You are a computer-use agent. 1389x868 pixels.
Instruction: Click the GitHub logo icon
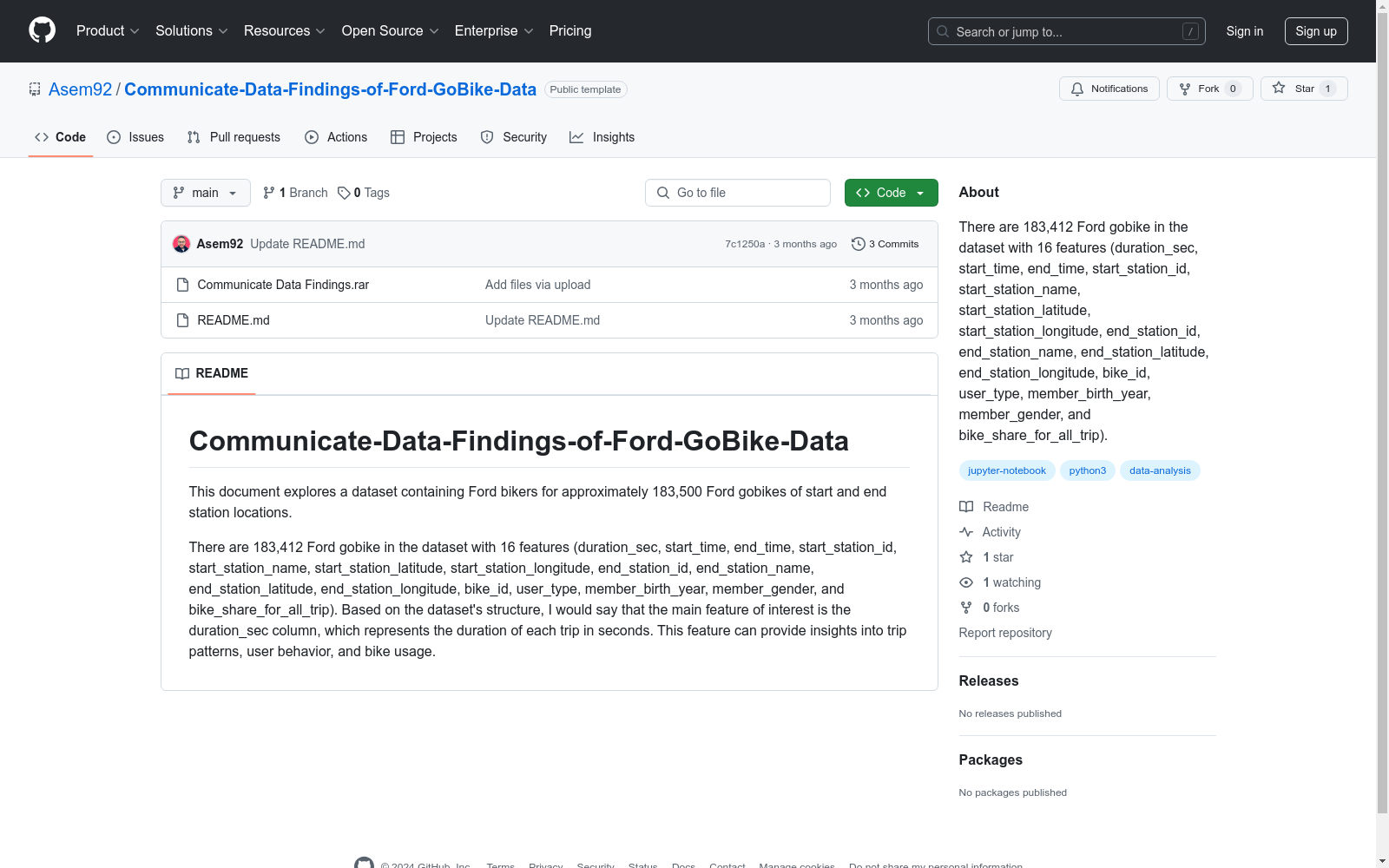point(42,30)
